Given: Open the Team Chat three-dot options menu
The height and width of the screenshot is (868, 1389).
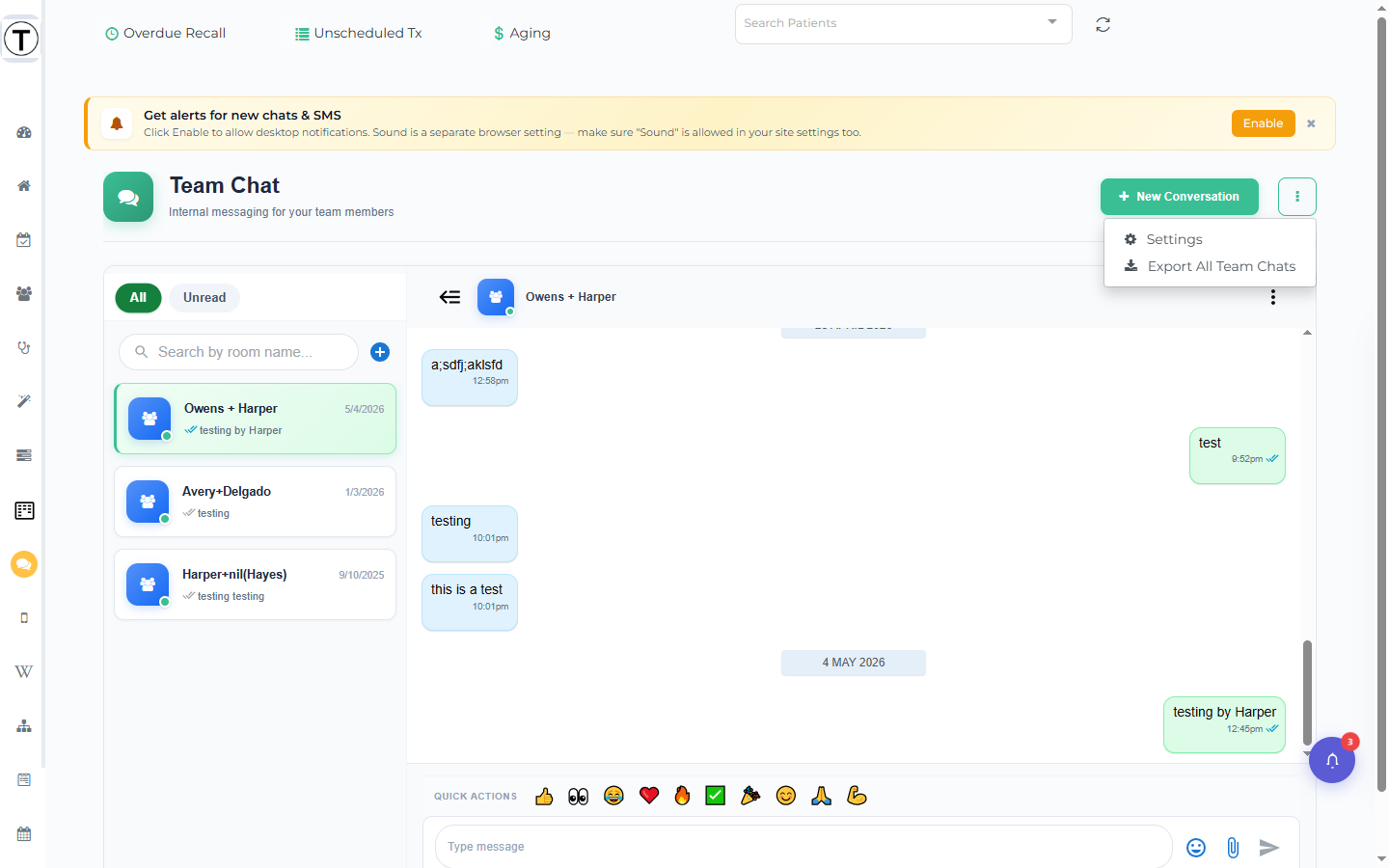Looking at the screenshot, I should coord(1297,197).
